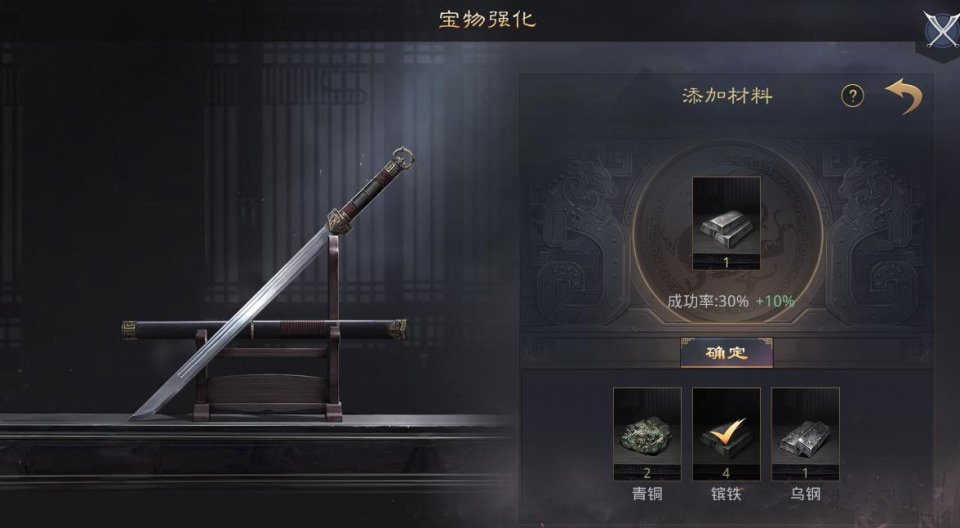Click the 成功率:30% text
The image size is (960, 528).
tap(708, 301)
